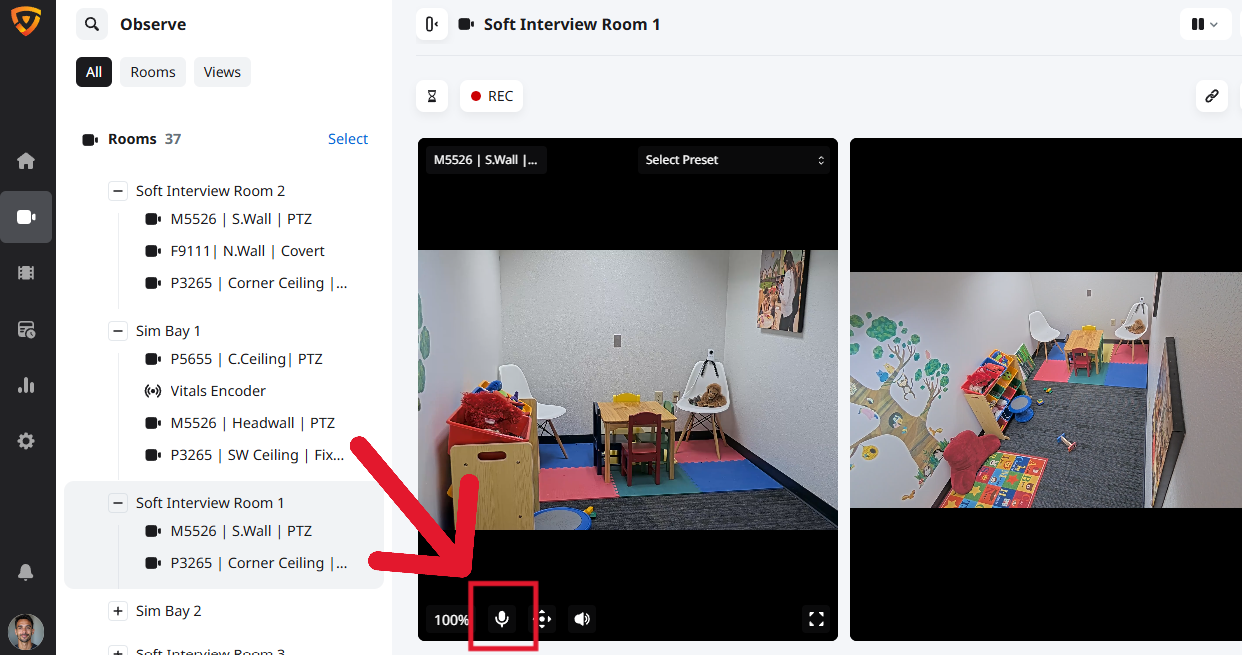
Task: Open the layout view dropdown
Action: pos(1204,24)
